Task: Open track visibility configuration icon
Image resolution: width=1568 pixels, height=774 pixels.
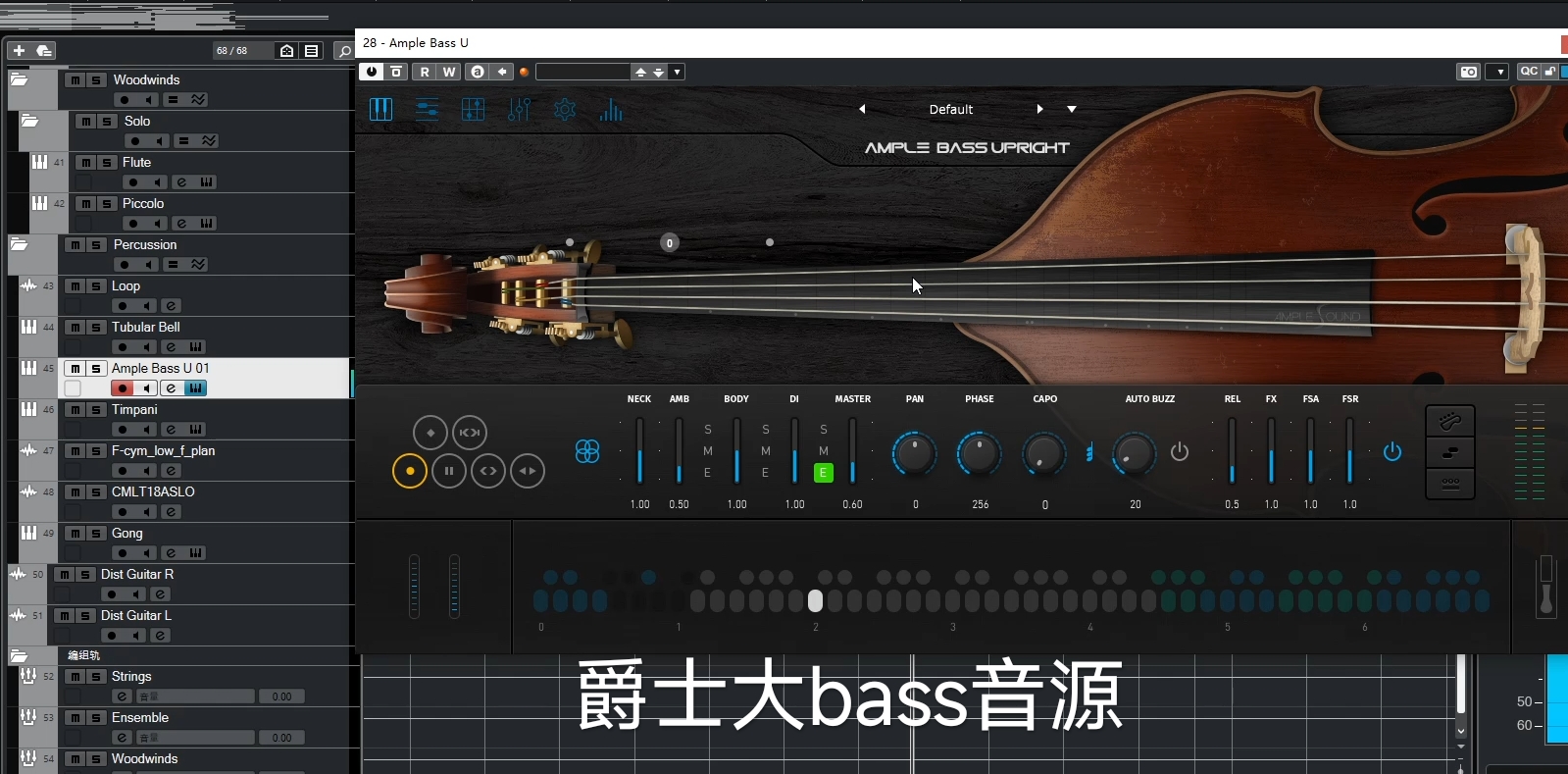Action: click(x=286, y=51)
